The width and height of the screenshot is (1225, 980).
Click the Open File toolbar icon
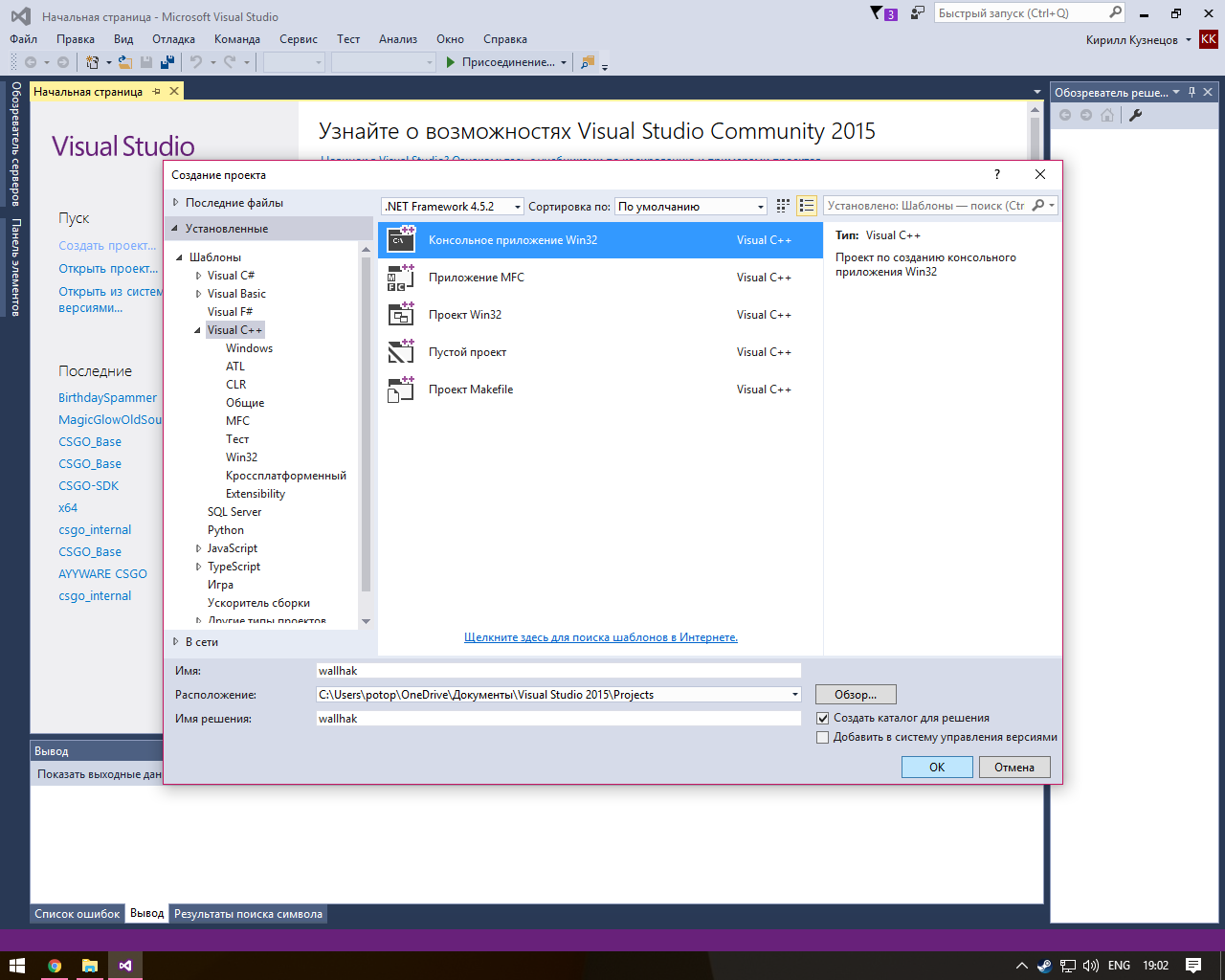click(x=125, y=62)
